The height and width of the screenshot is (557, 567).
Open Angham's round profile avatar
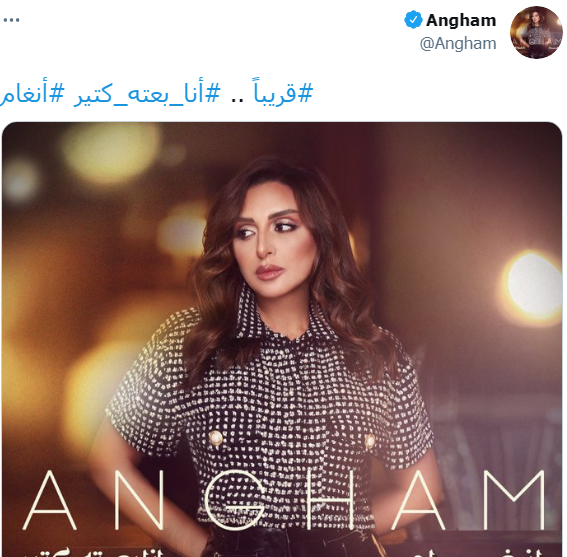[x=536, y=32]
